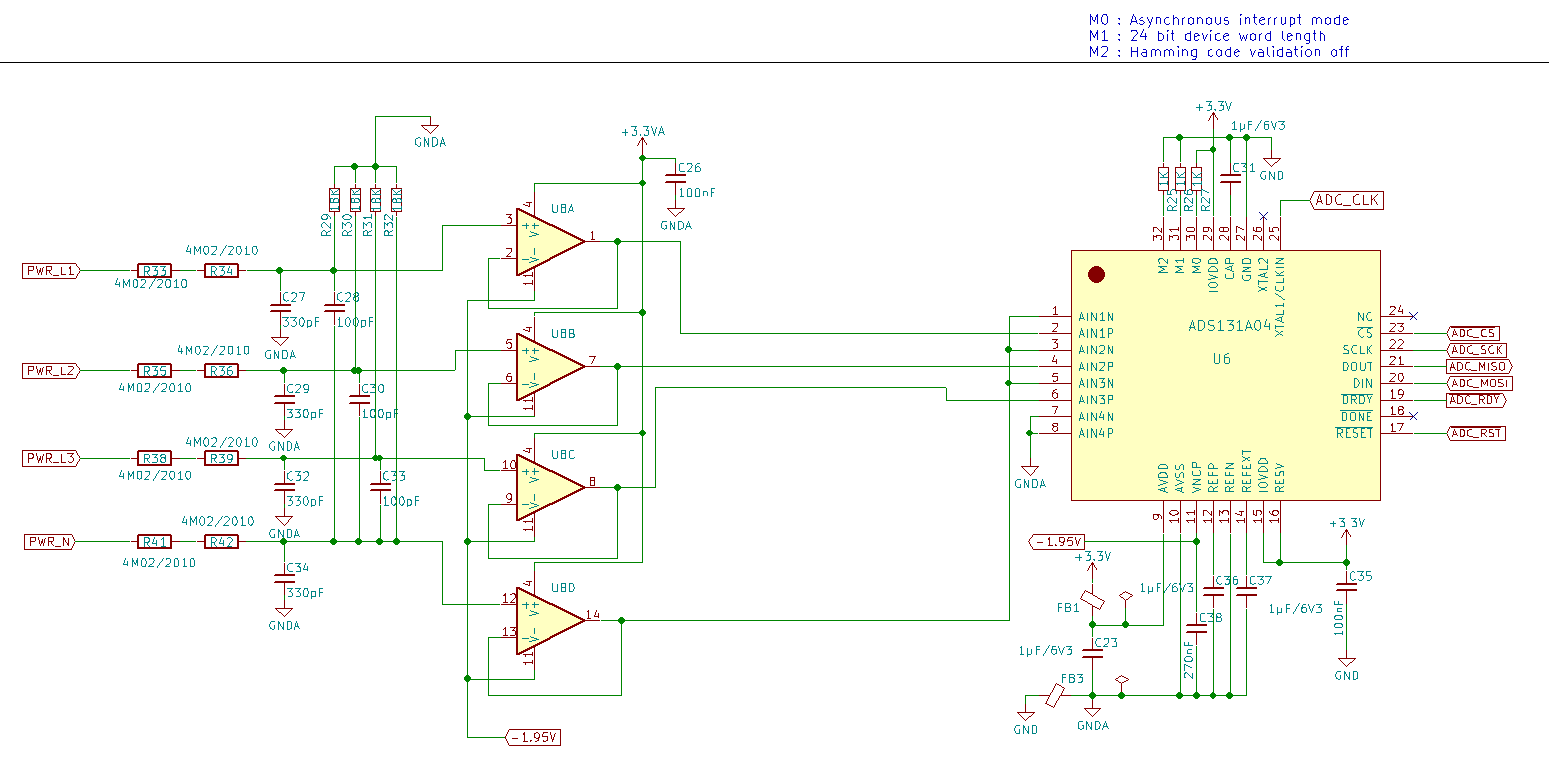
Task: Select the PWR_L1 input label
Action: (51, 270)
